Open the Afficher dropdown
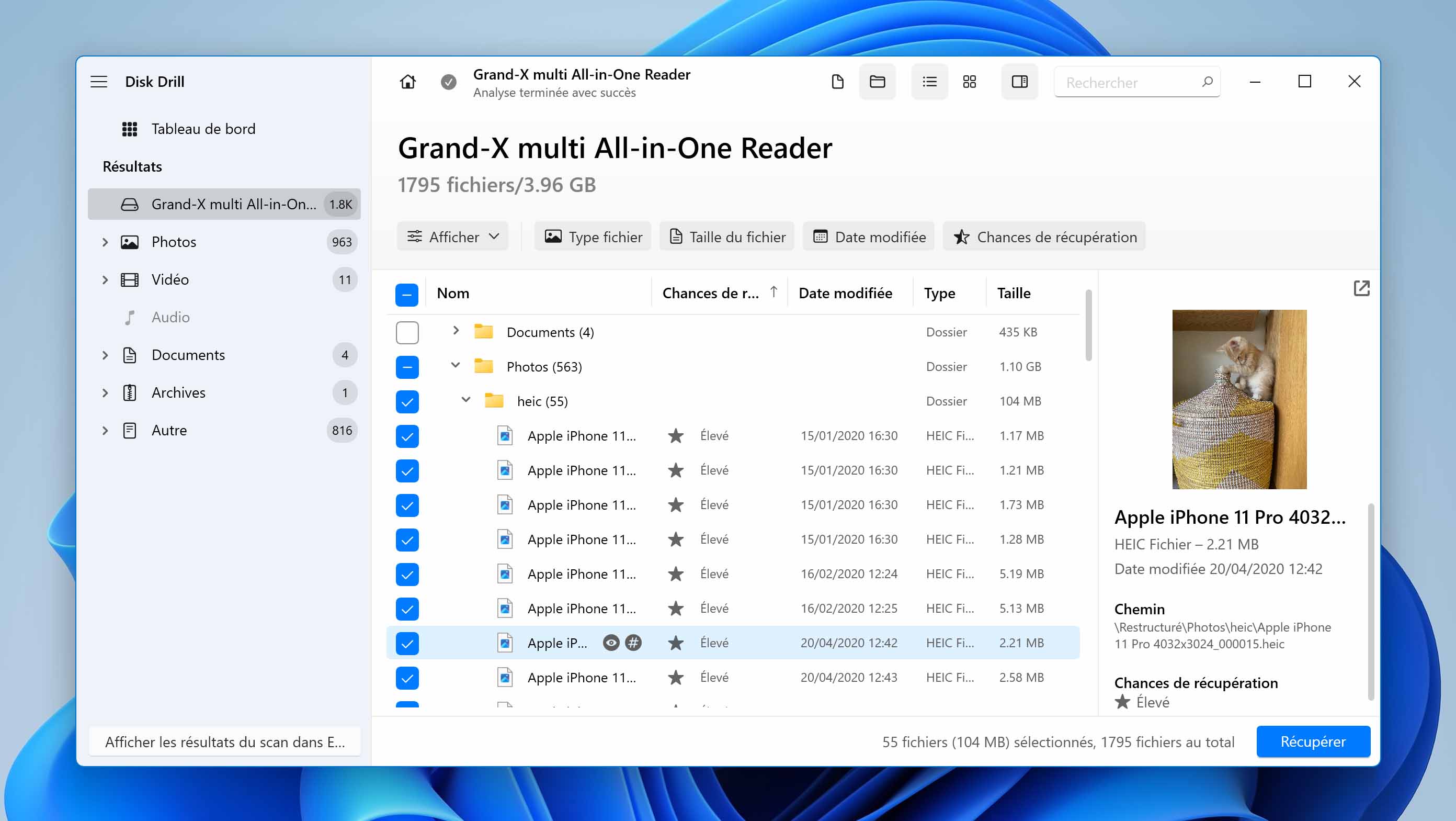Screen dimensions: 1456x821 point(453,237)
